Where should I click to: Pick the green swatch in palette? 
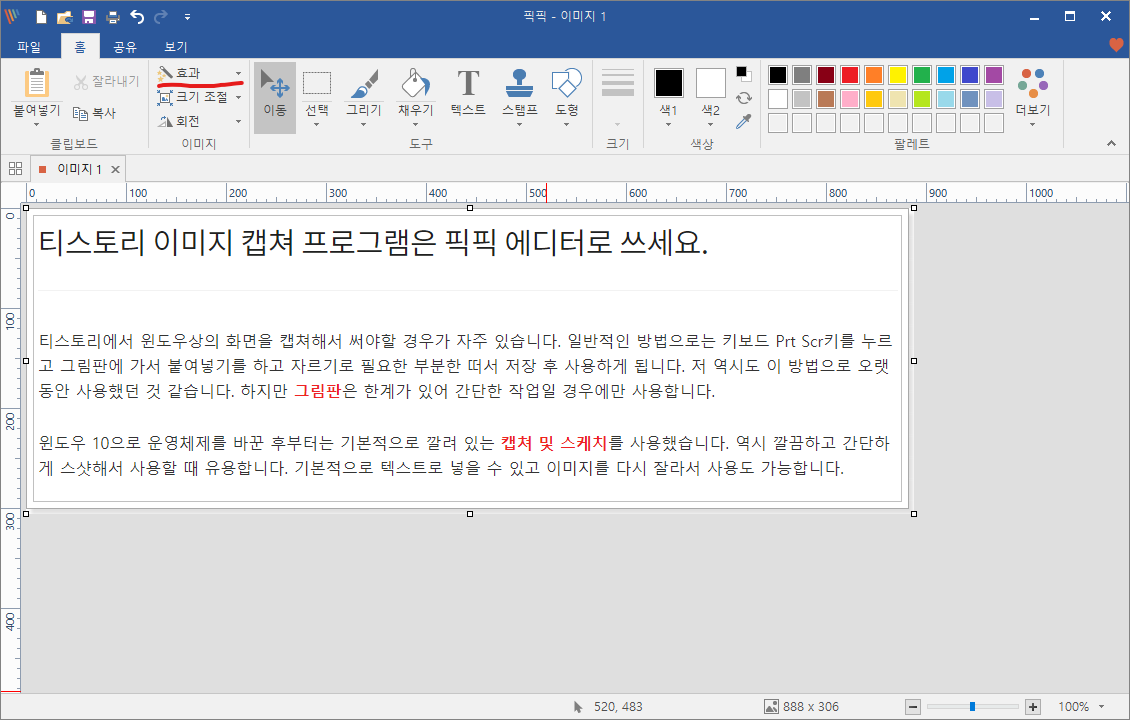pyautogui.click(x=922, y=75)
